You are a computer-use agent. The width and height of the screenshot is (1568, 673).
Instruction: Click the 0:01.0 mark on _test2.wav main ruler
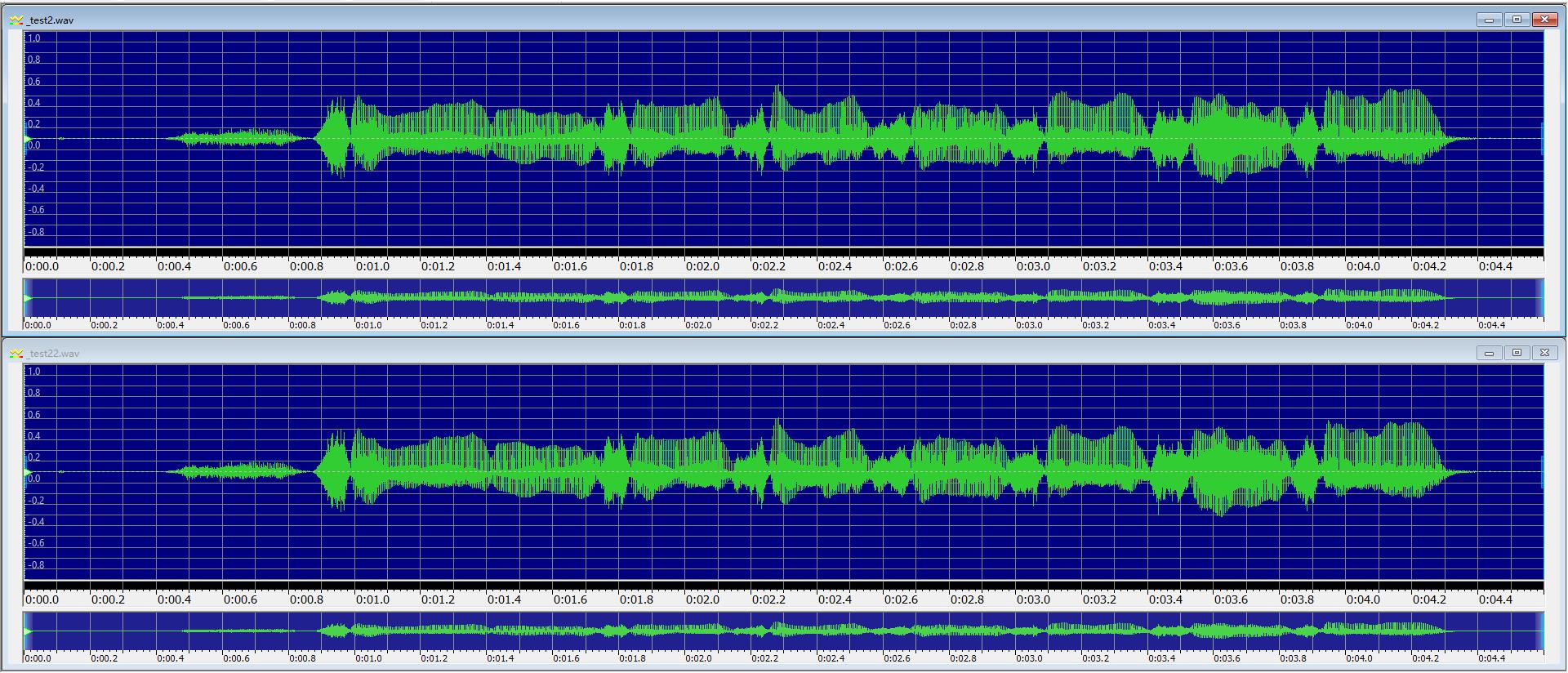pos(372,266)
